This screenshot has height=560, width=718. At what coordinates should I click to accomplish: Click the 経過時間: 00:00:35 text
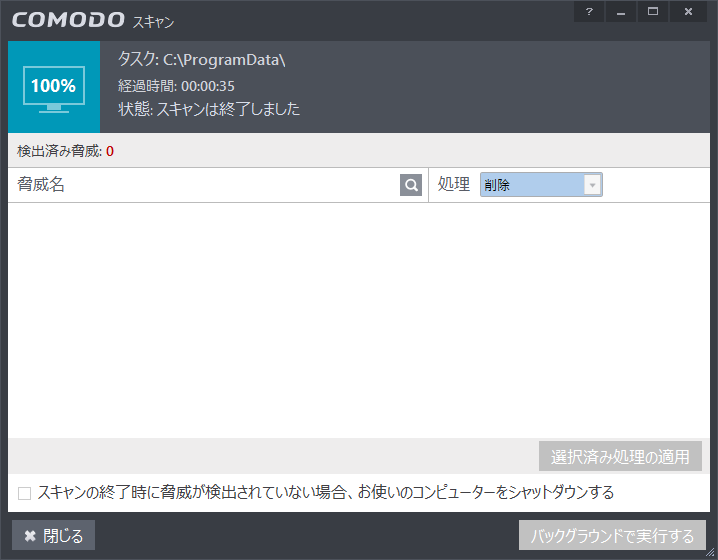click(176, 86)
